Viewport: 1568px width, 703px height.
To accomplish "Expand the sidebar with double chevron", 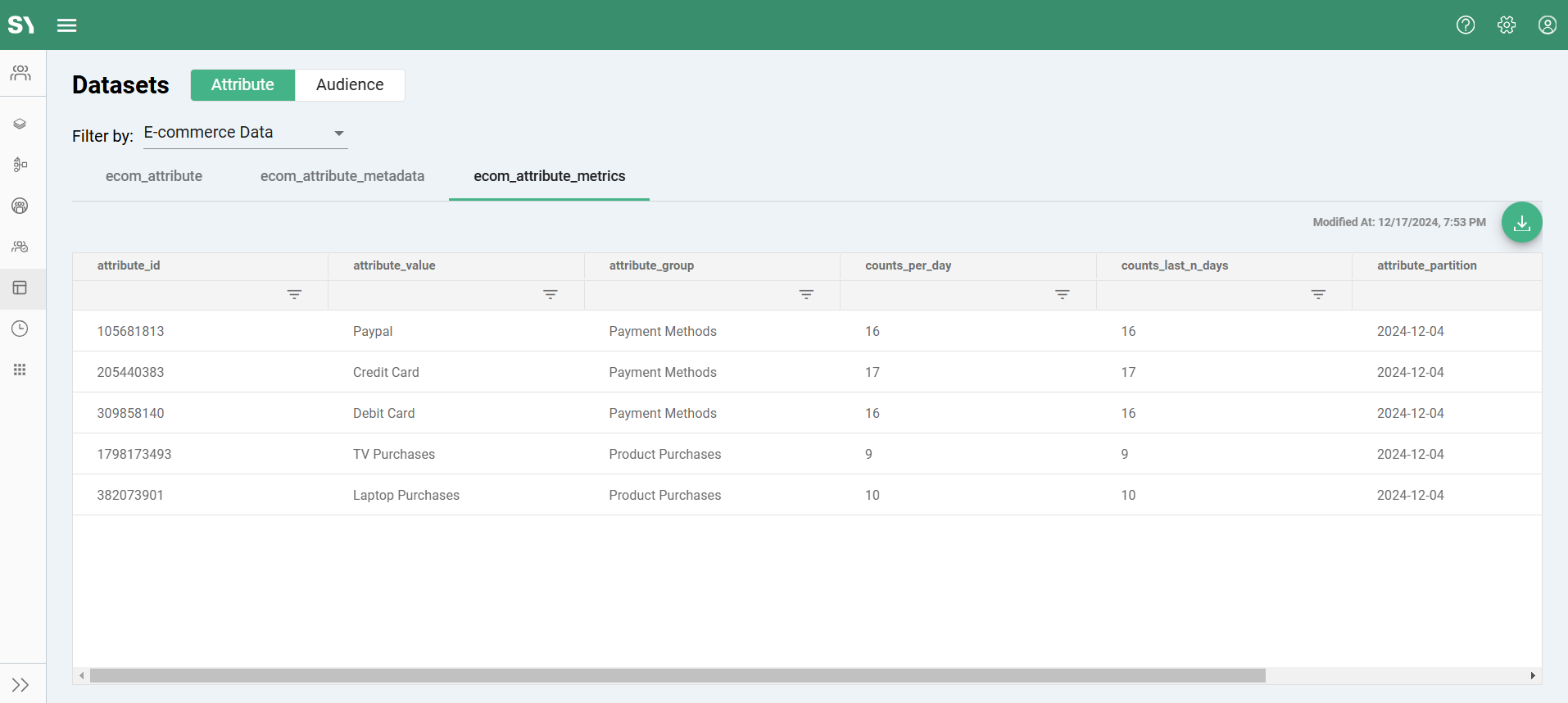I will (20, 685).
